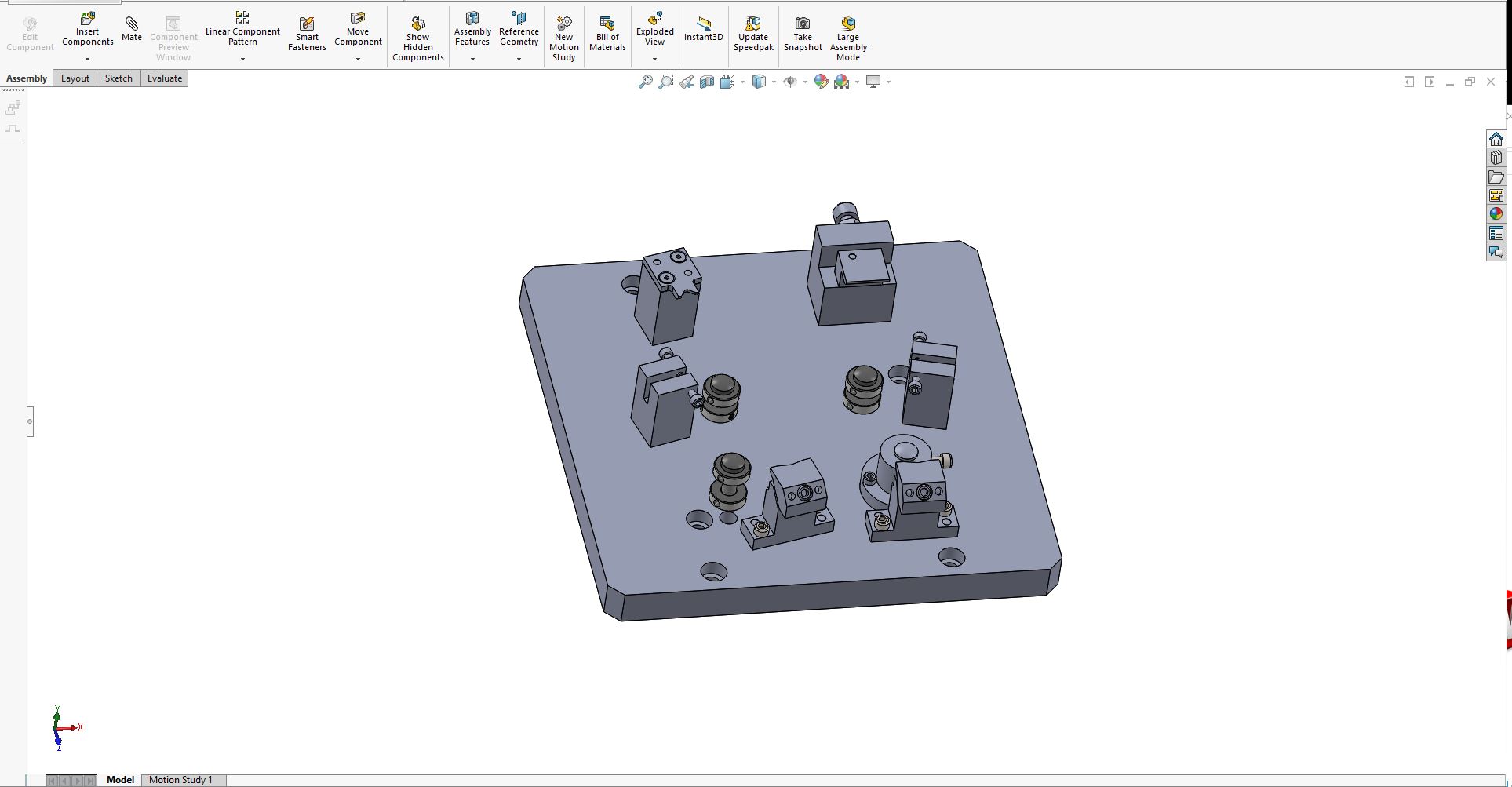Open Custom Properties task pane tab
Screen dimensions: 1512x787
[x=1496, y=233]
